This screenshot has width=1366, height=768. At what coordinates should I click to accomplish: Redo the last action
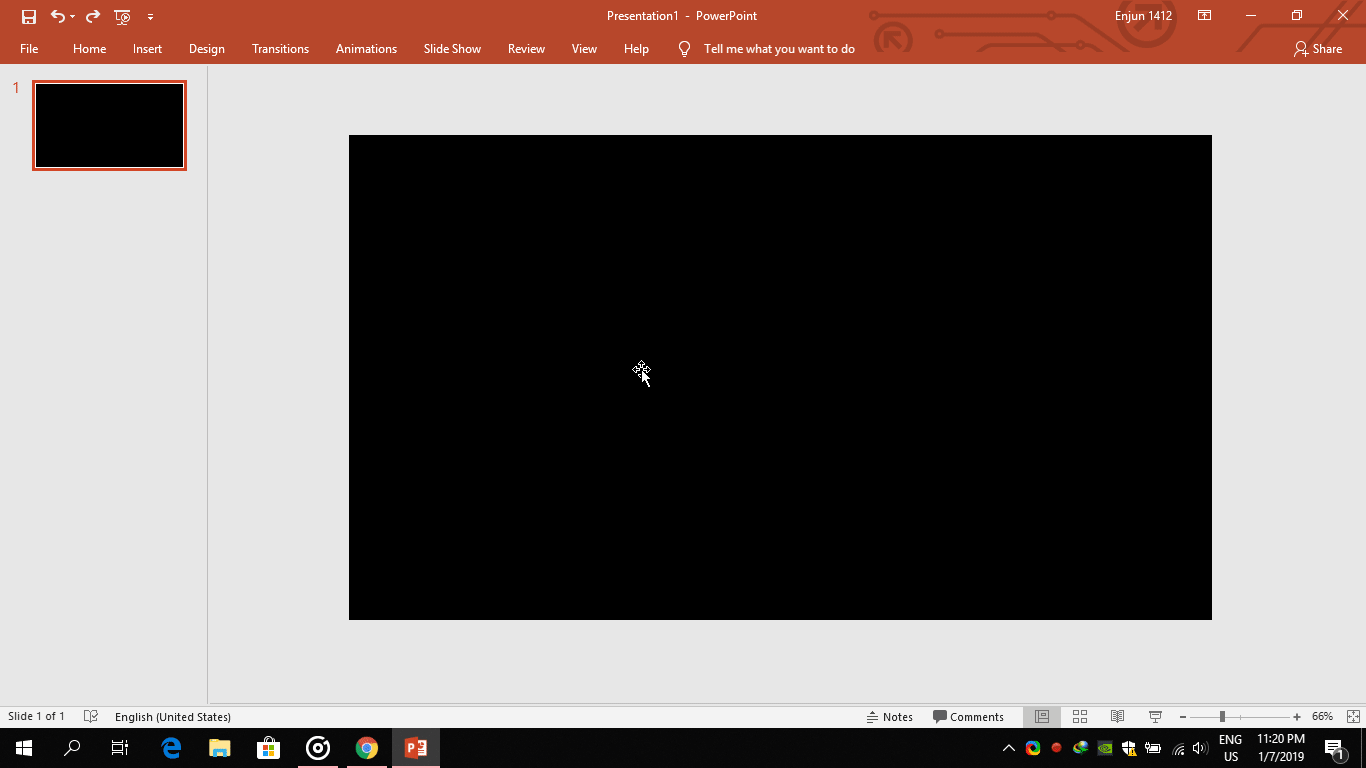[91, 16]
